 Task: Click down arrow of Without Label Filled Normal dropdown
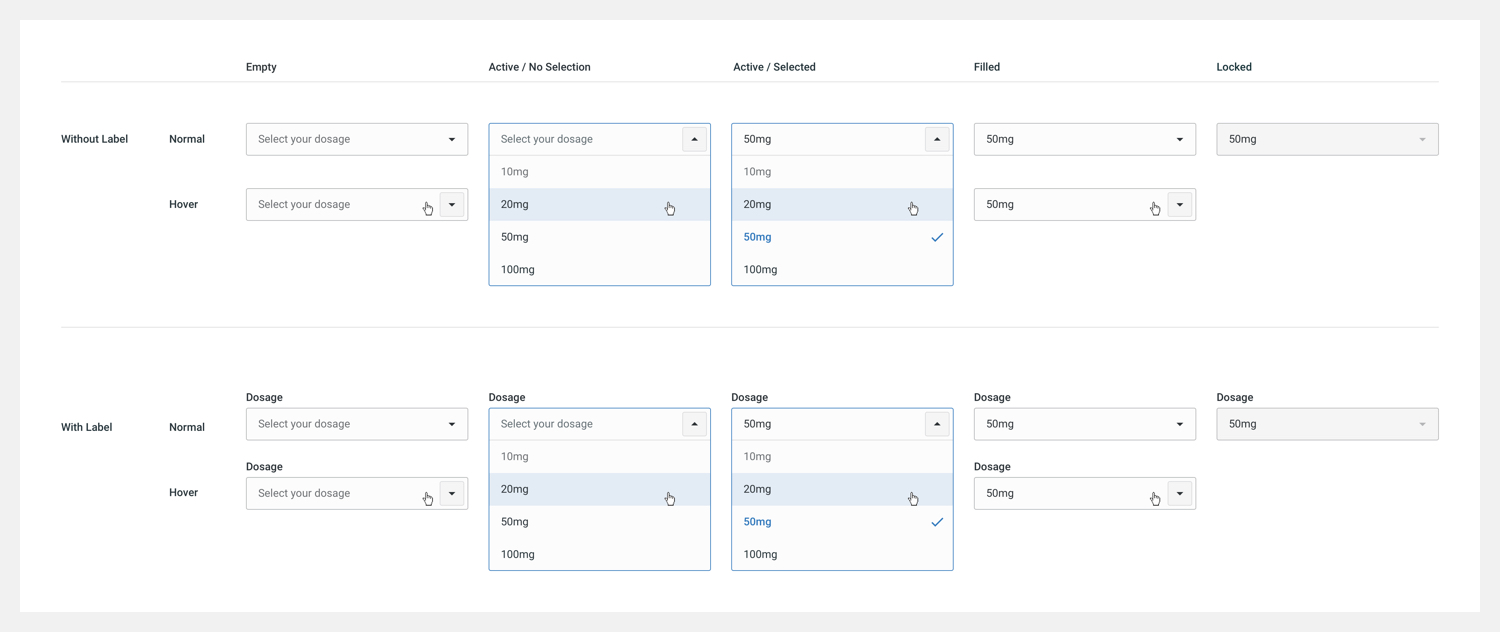(1180, 140)
